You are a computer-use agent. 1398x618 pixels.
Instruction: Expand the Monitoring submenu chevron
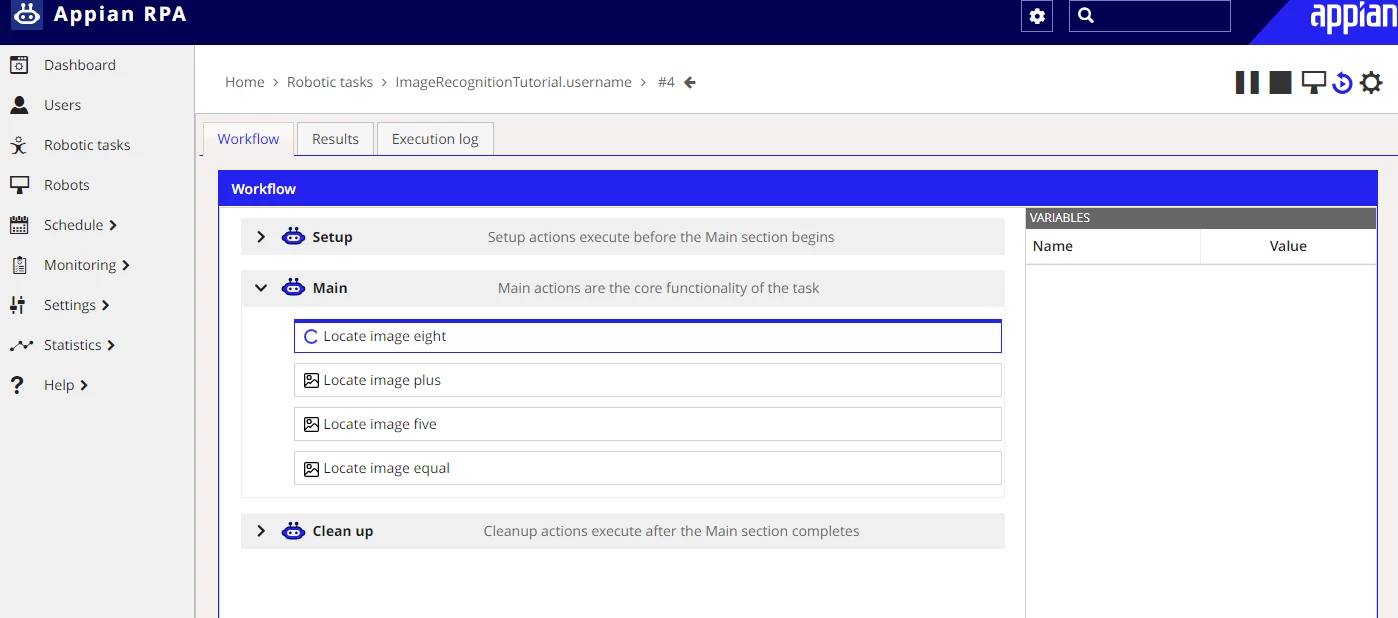tap(126, 265)
